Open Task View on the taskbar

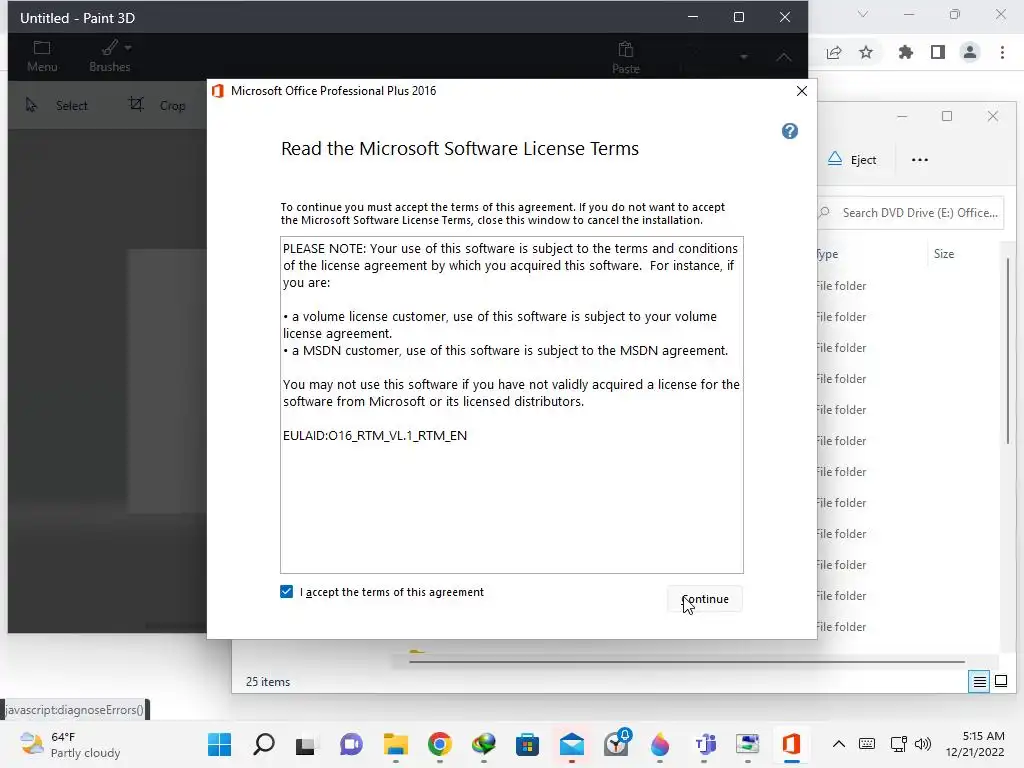pos(306,744)
